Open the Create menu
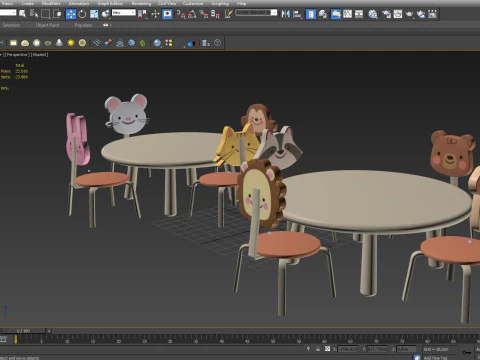This screenshot has height=360, width=480. point(27,3)
